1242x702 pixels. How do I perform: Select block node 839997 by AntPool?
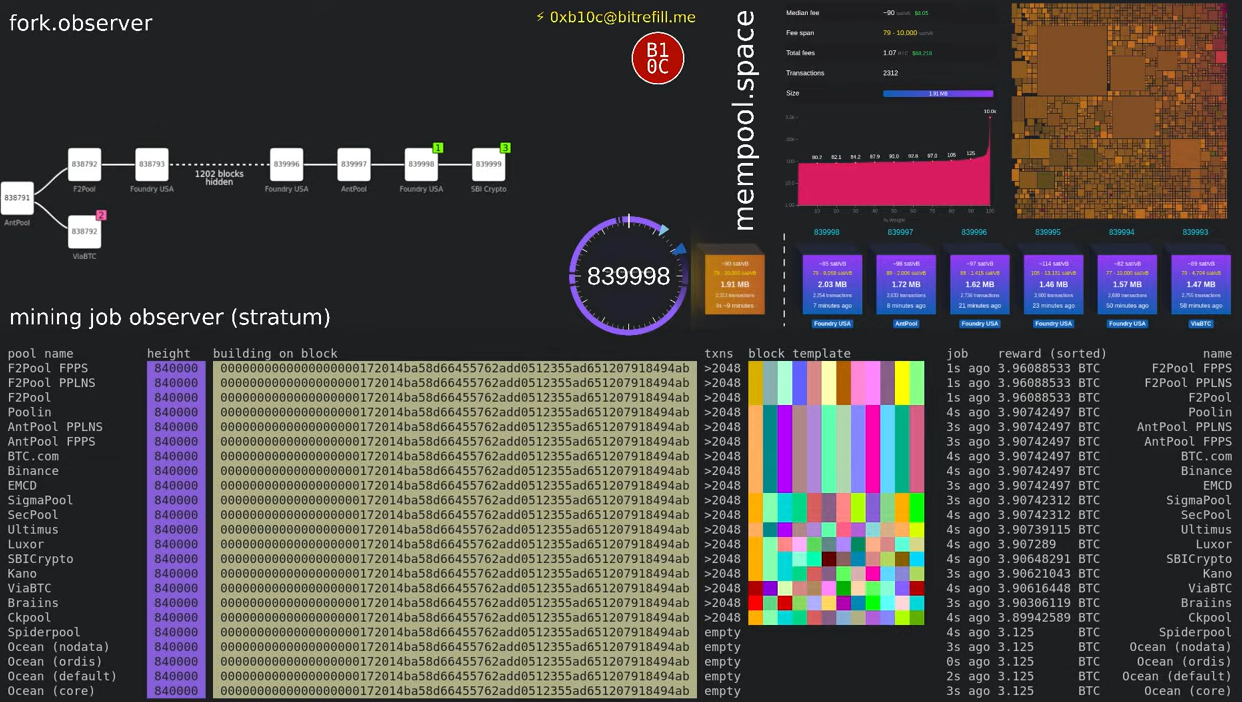click(x=354, y=164)
